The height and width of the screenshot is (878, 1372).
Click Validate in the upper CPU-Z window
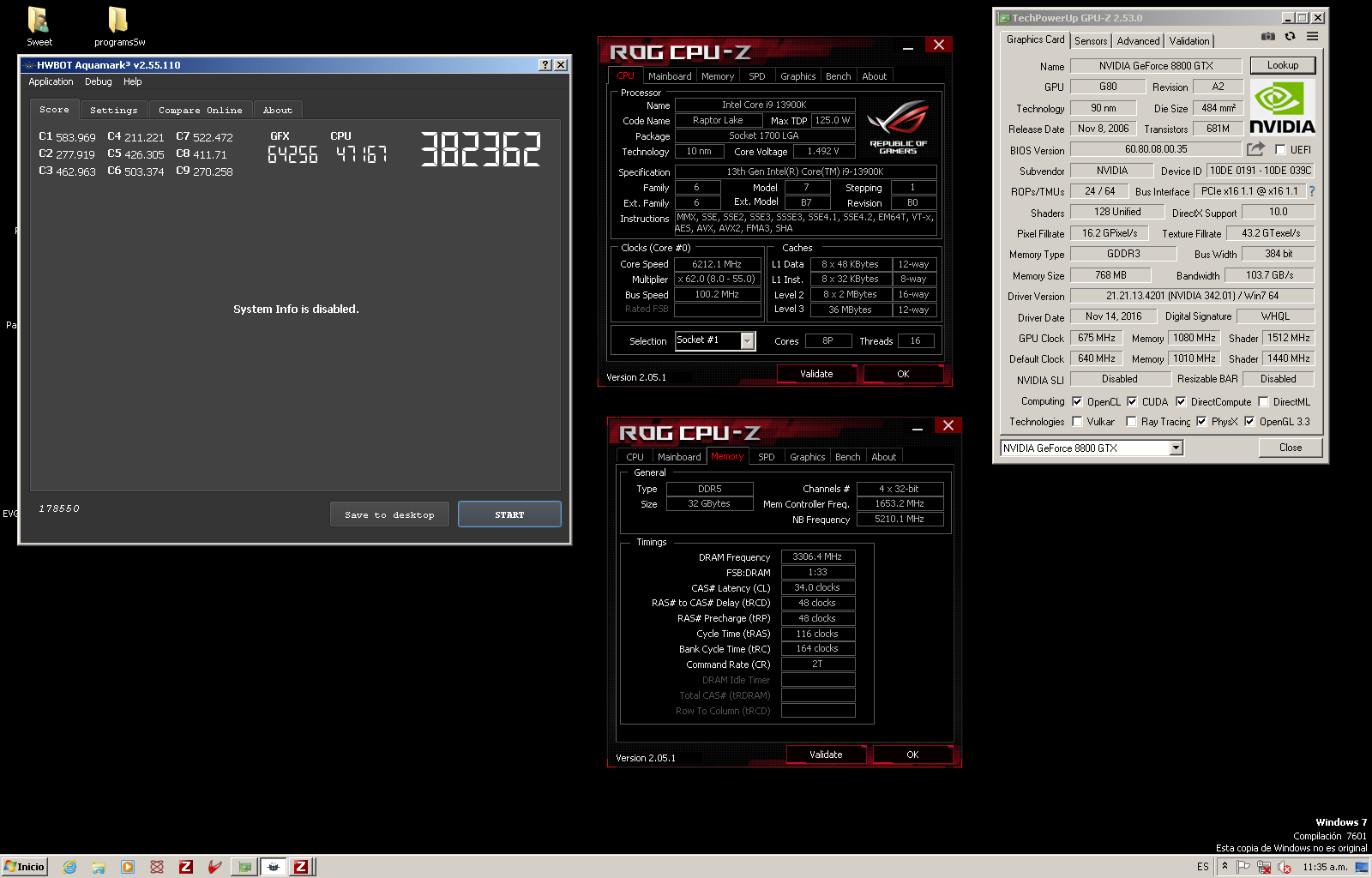(x=816, y=374)
